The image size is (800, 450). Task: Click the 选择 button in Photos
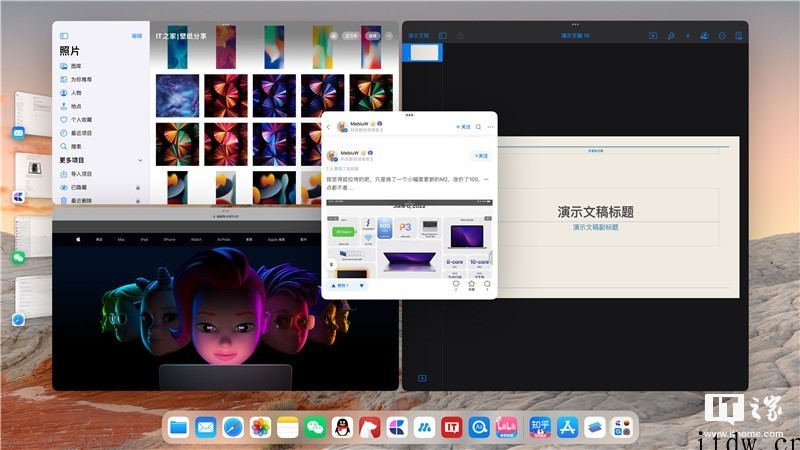pos(373,36)
